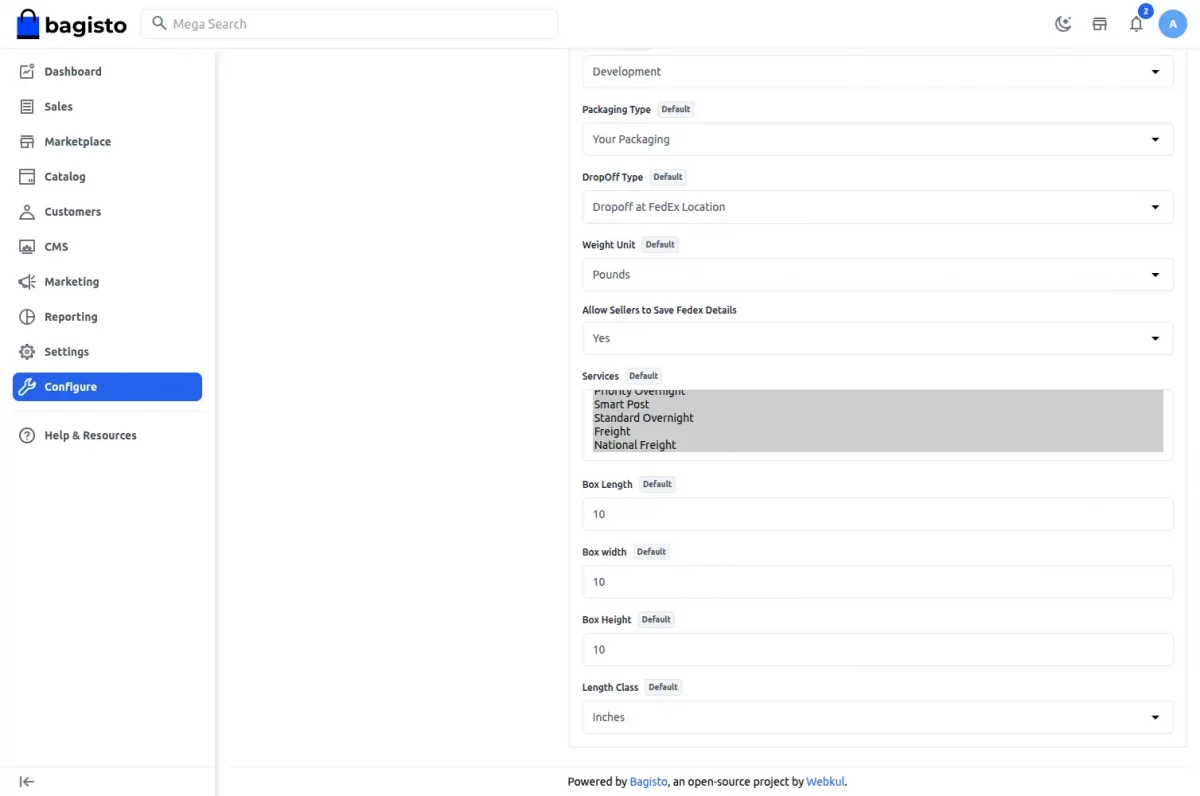The height and width of the screenshot is (796, 1200).
Task: Open the Bagisto footer link
Action: click(x=648, y=782)
